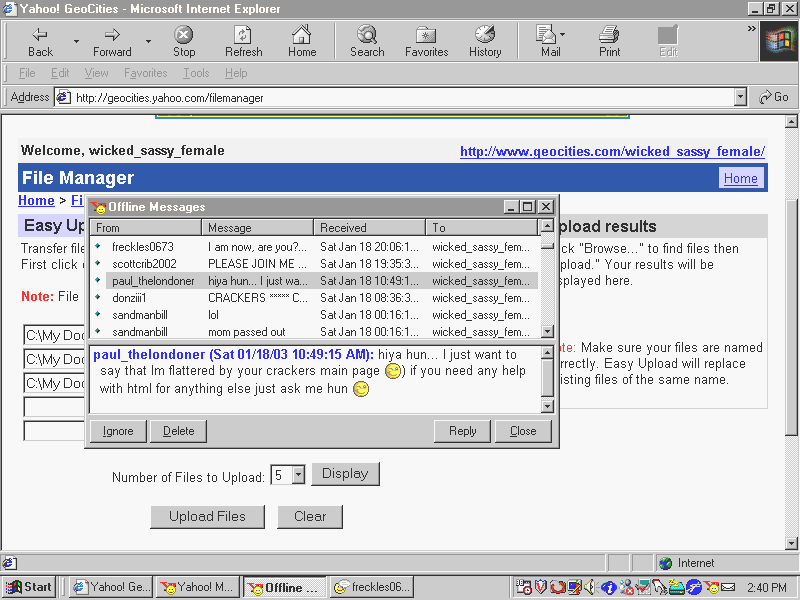Screen dimensions: 800x600
Task: Expand the Address bar dropdown list
Action: point(740,96)
